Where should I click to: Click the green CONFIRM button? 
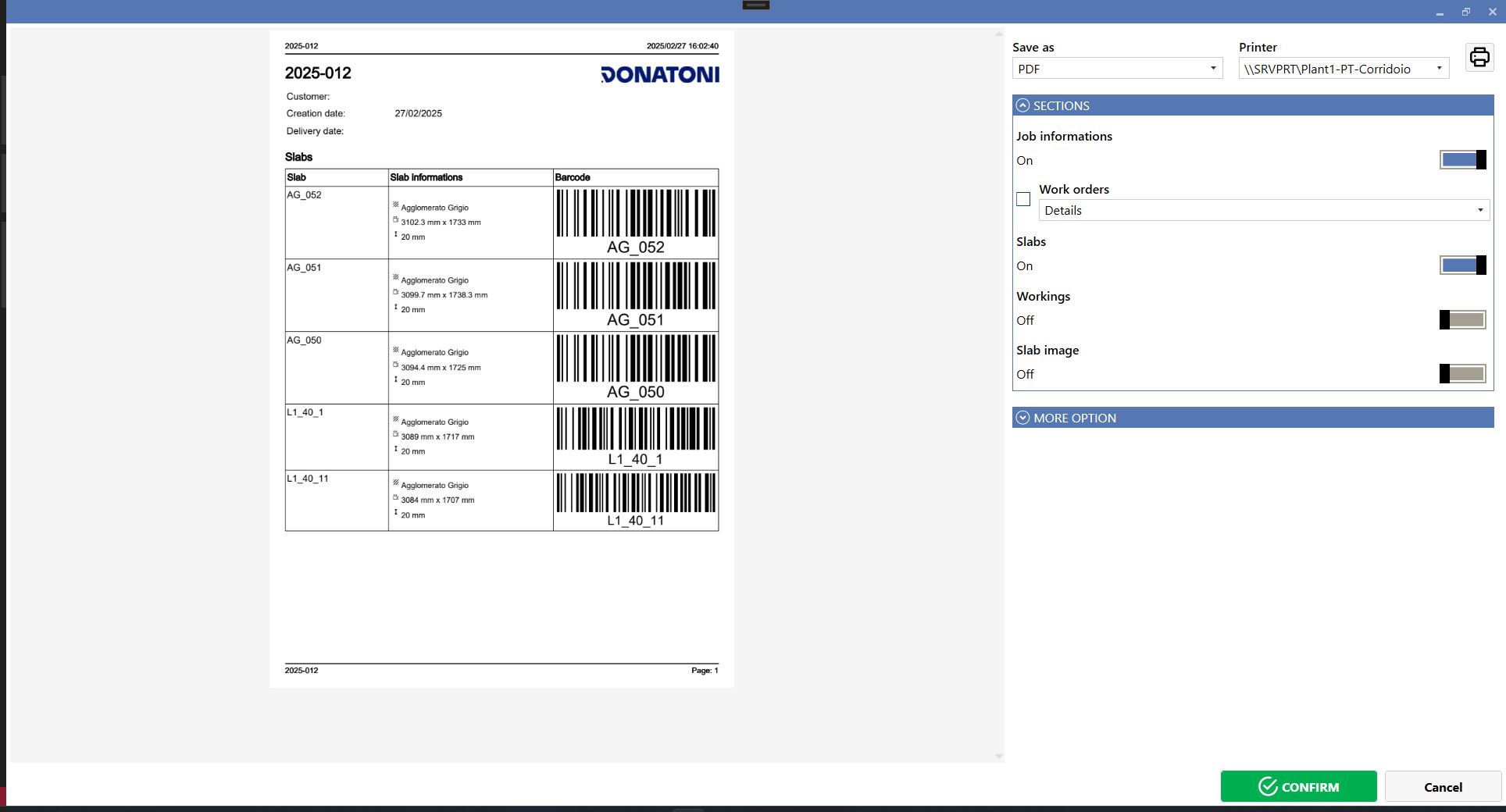click(x=1298, y=786)
